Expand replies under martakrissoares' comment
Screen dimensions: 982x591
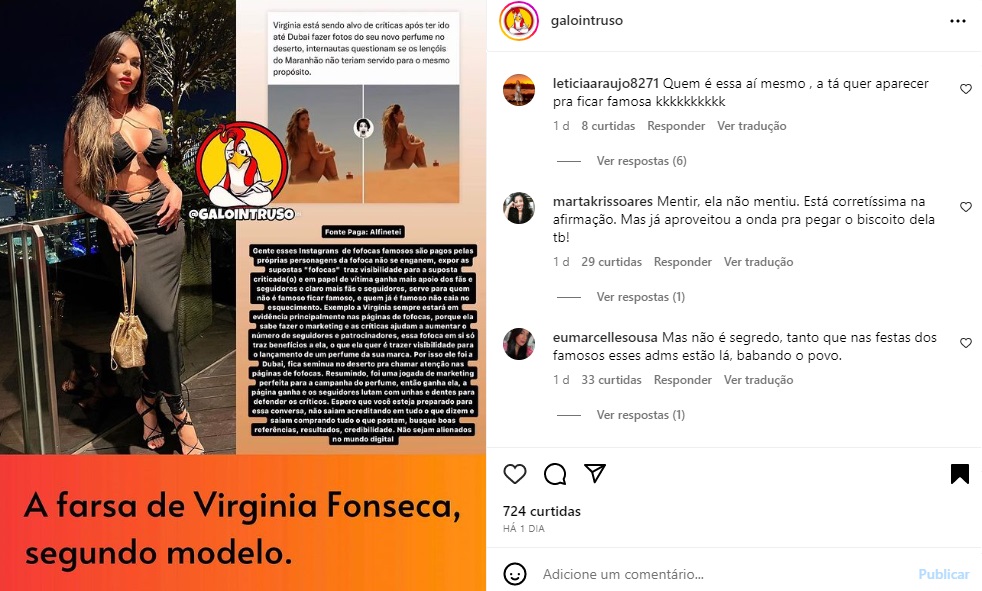641,297
